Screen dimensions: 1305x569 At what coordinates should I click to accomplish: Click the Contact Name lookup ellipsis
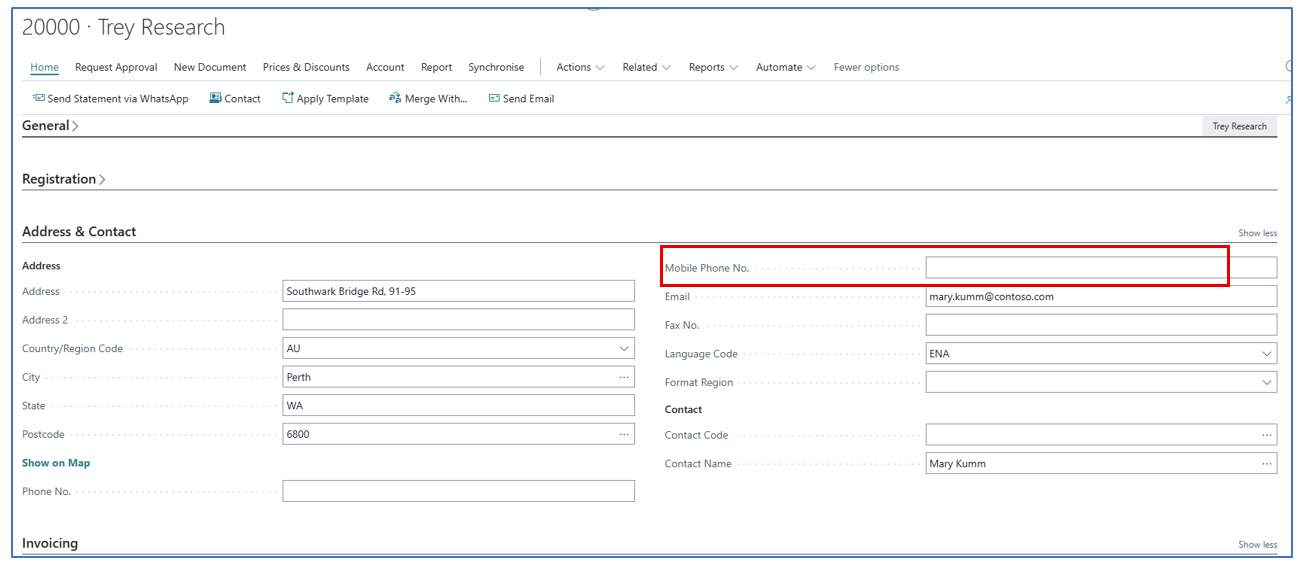pyautogui.click(x=1267, y=464)
